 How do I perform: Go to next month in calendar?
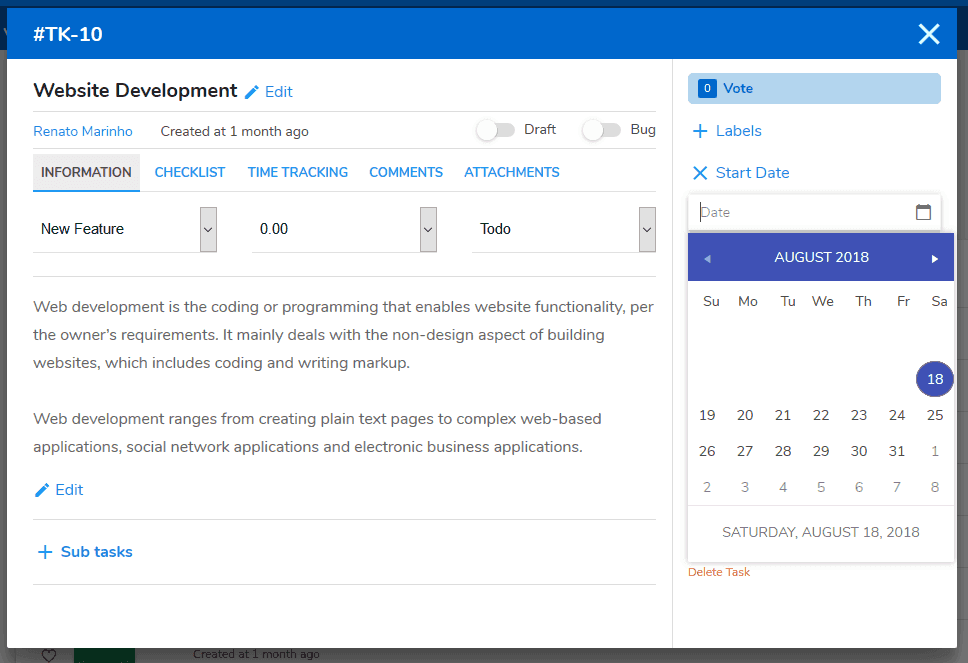tap(935, 258)
